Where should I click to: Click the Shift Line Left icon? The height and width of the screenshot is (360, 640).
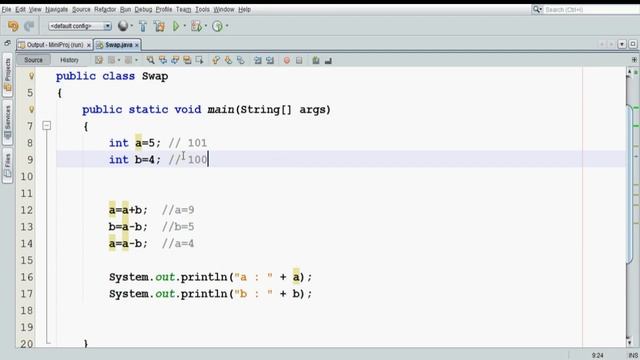[x=258, y=60]
